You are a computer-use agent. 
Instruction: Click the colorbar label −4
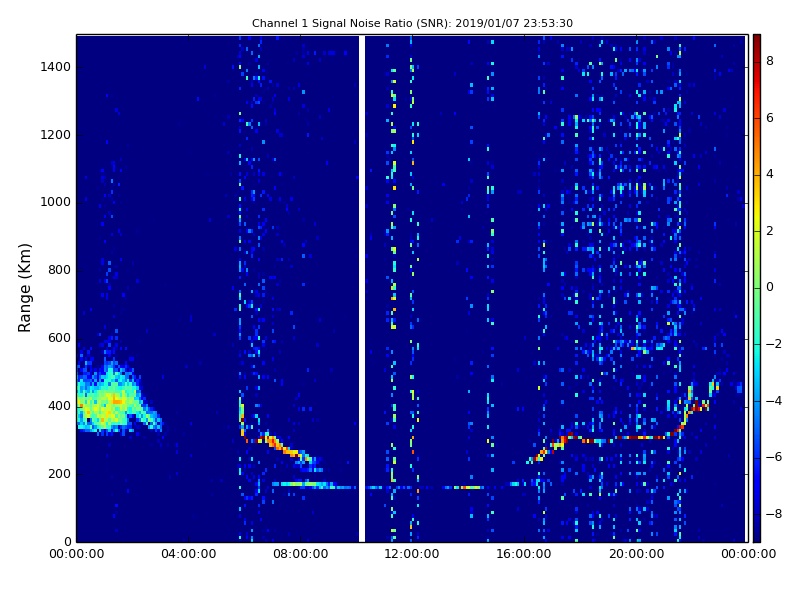click(x=774, y=401)
